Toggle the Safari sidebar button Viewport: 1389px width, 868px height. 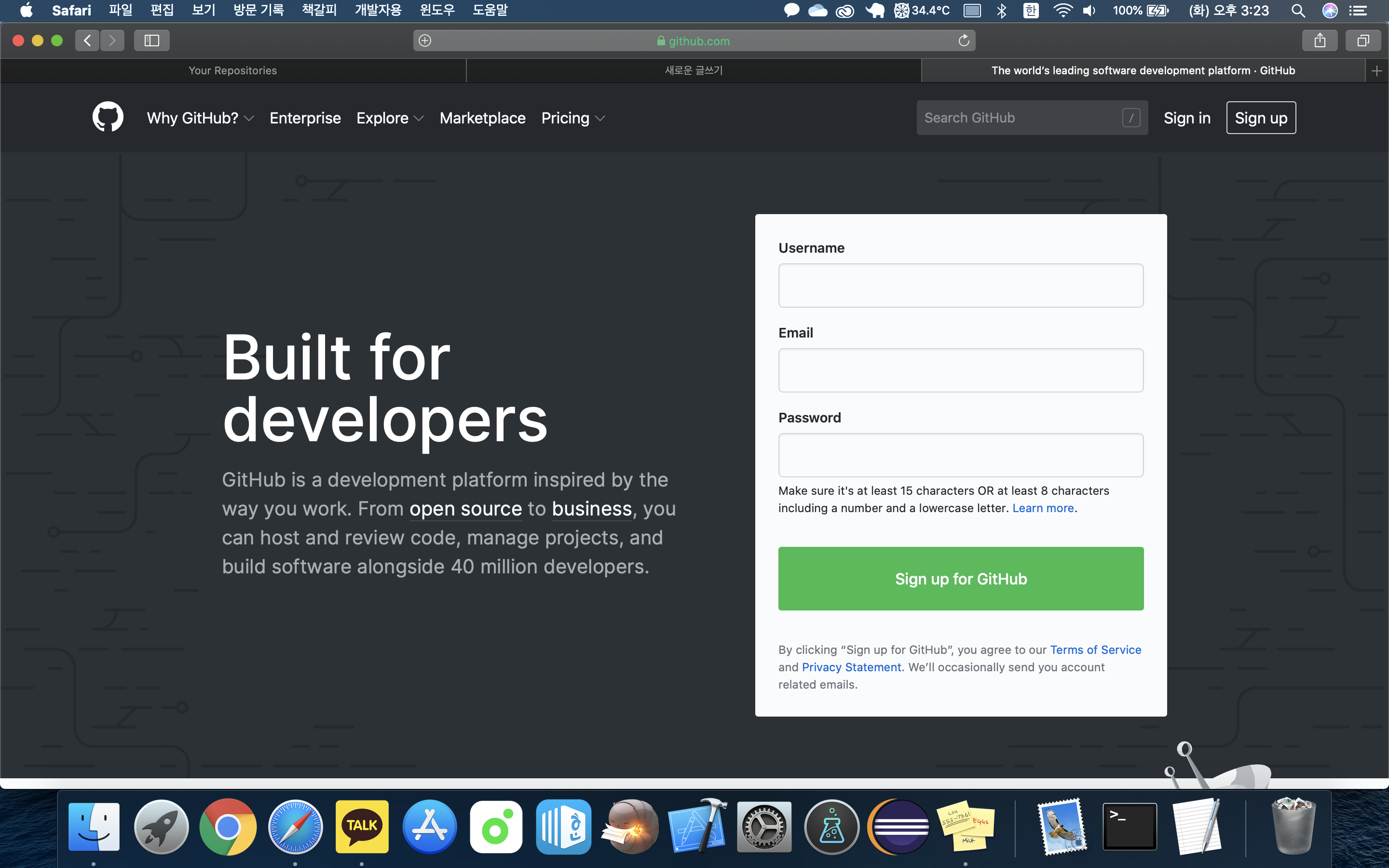151,41
